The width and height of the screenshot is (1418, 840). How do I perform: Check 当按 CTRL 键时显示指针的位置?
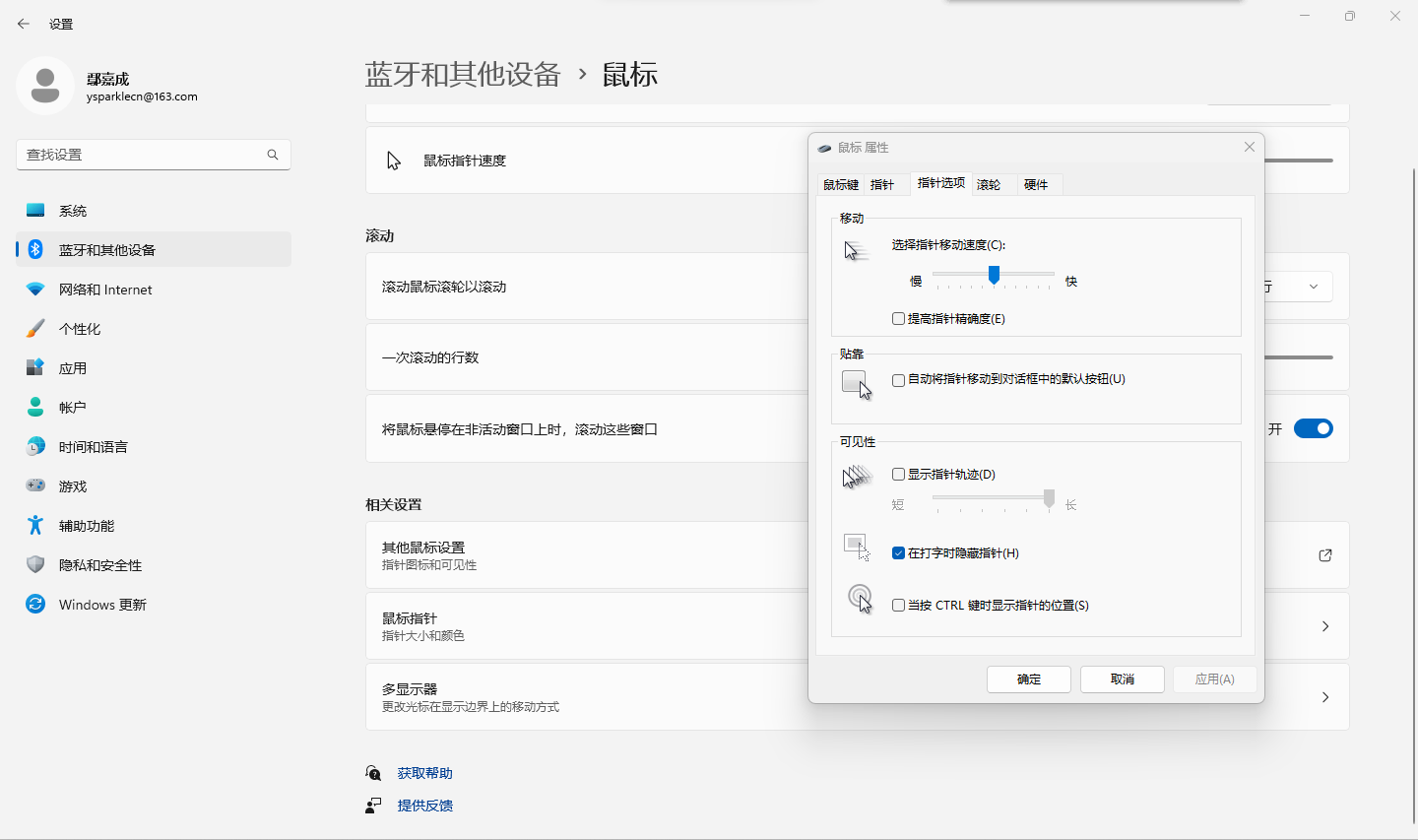(898, 606)
